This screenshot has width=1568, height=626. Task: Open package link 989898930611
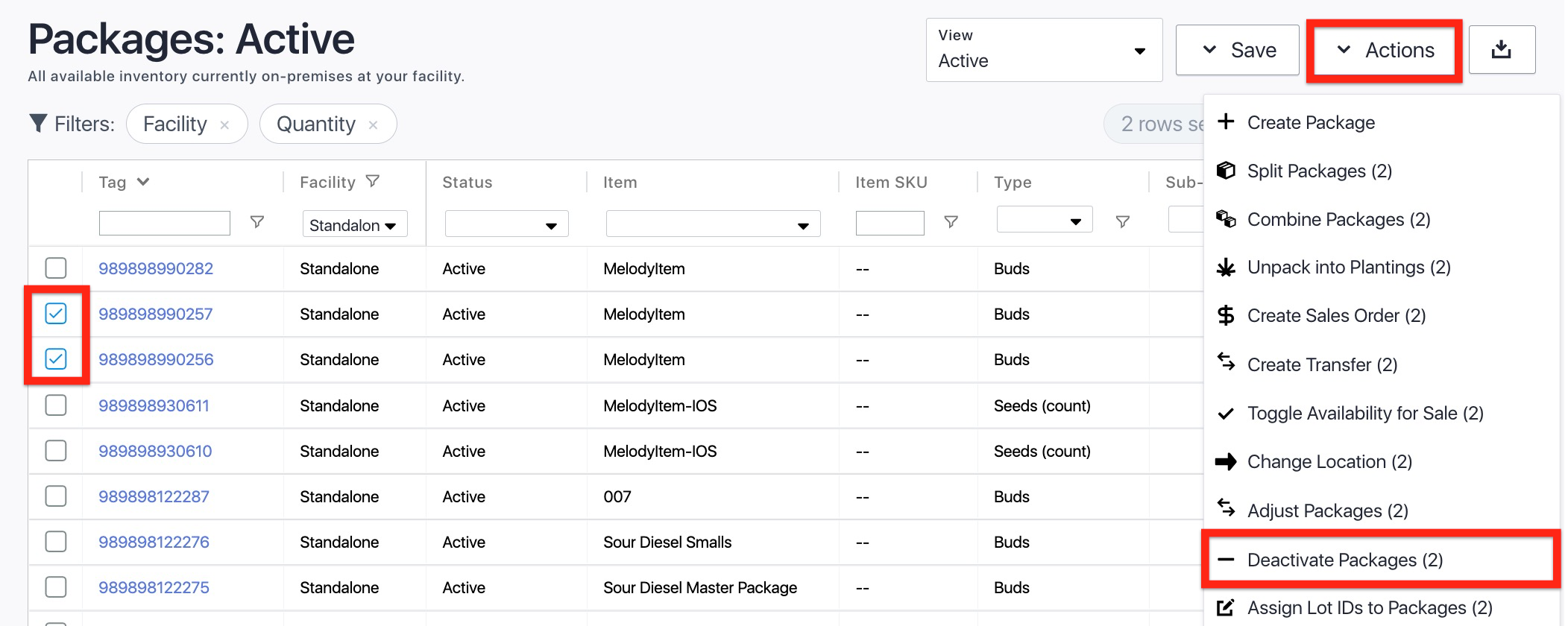(x=154, y=405)
